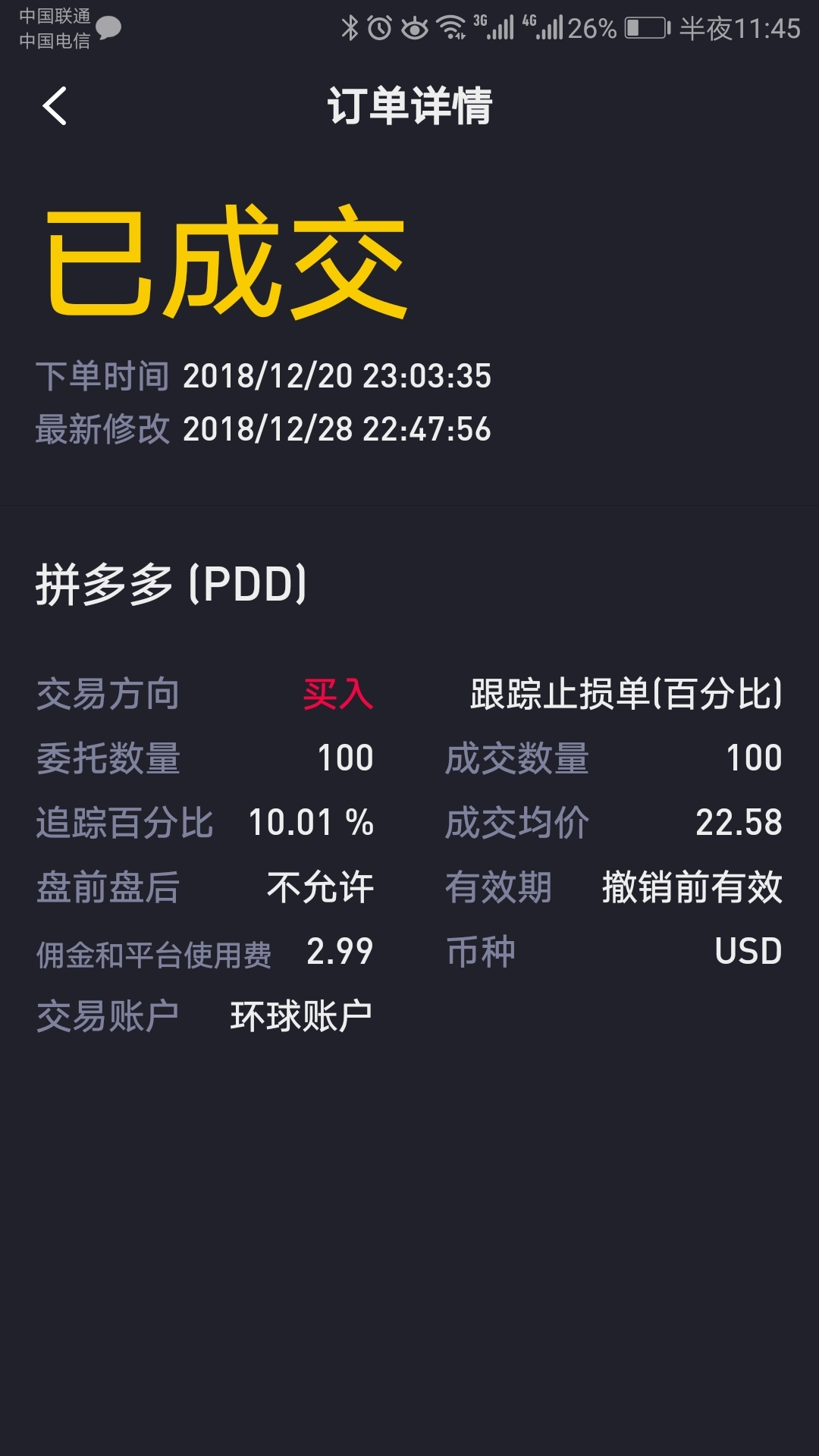Screen dimensions: 819x1456
Task: Tap the back arrow icon
Action: (55, 106)
